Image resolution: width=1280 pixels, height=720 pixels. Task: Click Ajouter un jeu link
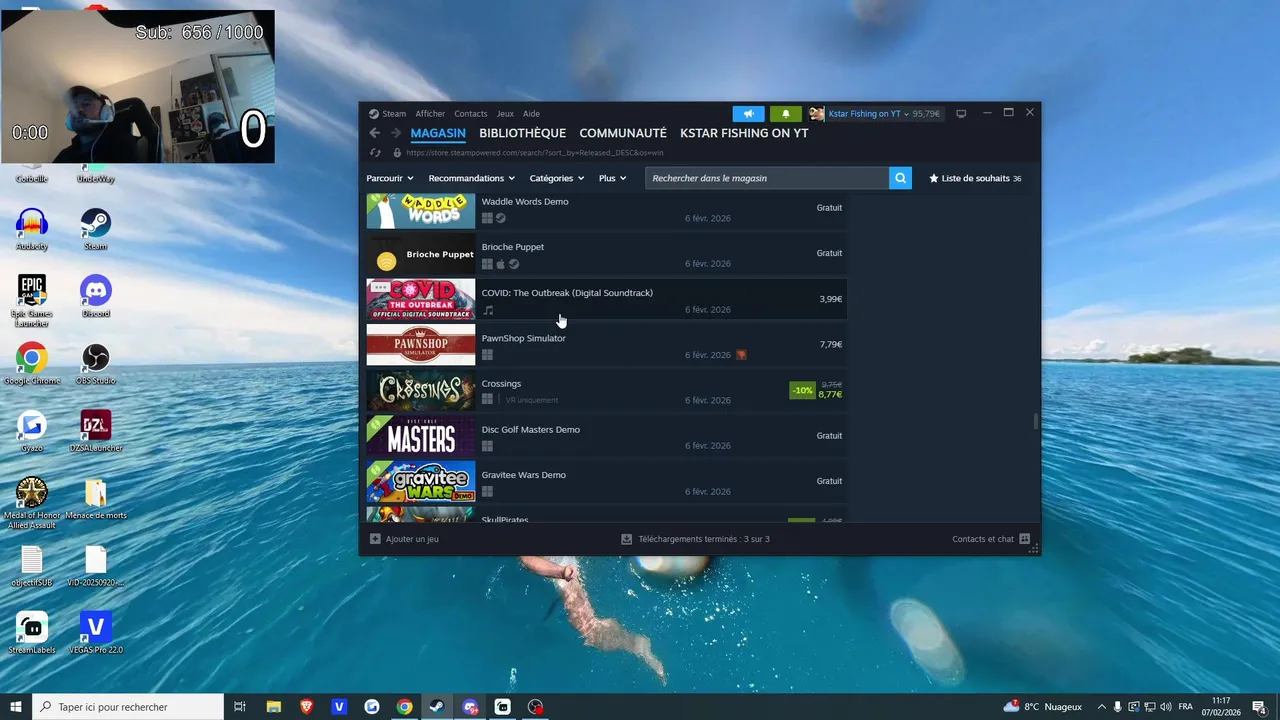412,539
